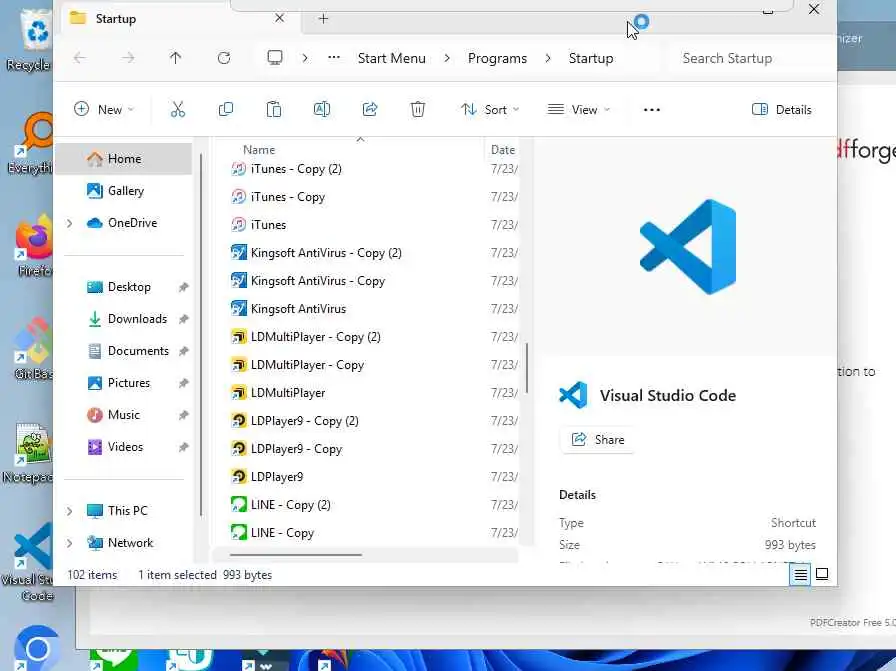Select the LINE - Copy shortcut
This screenshot has width=896, height=671.
[x=282, y=533]
